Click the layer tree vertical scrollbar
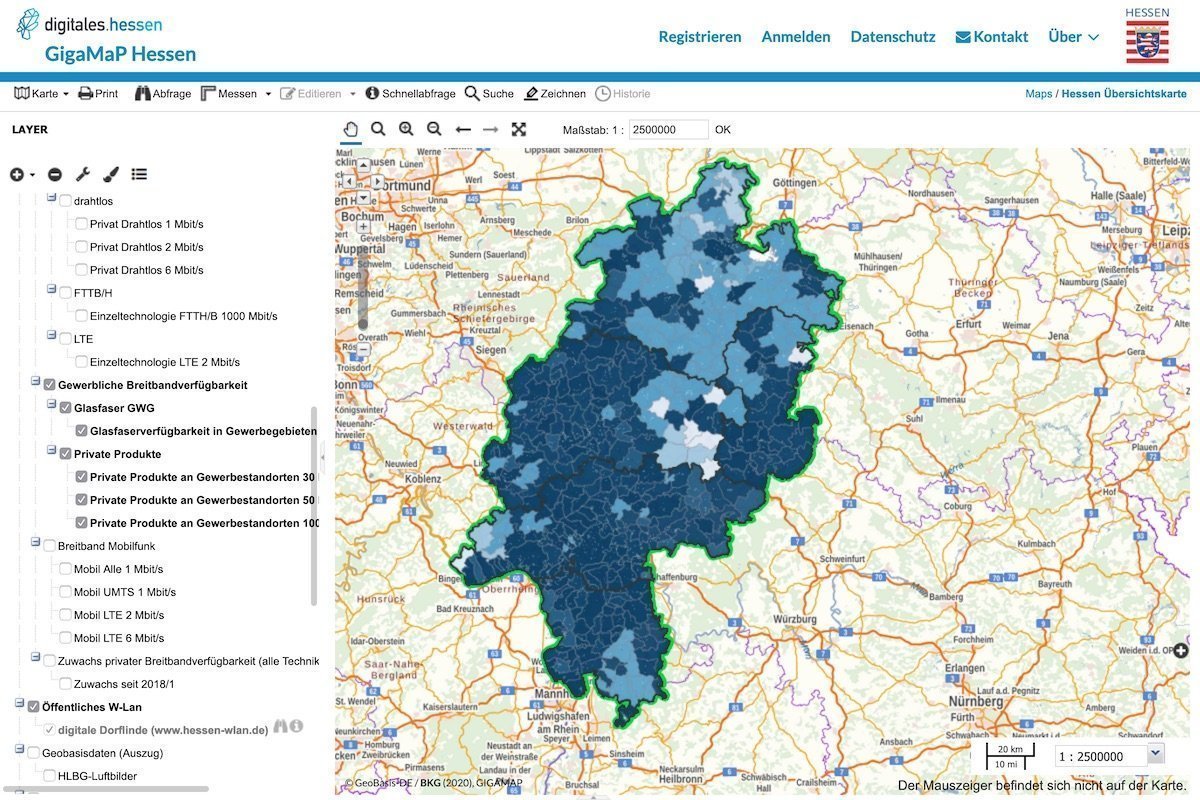This screenshot has width=1200, height=800. [314, 505]
